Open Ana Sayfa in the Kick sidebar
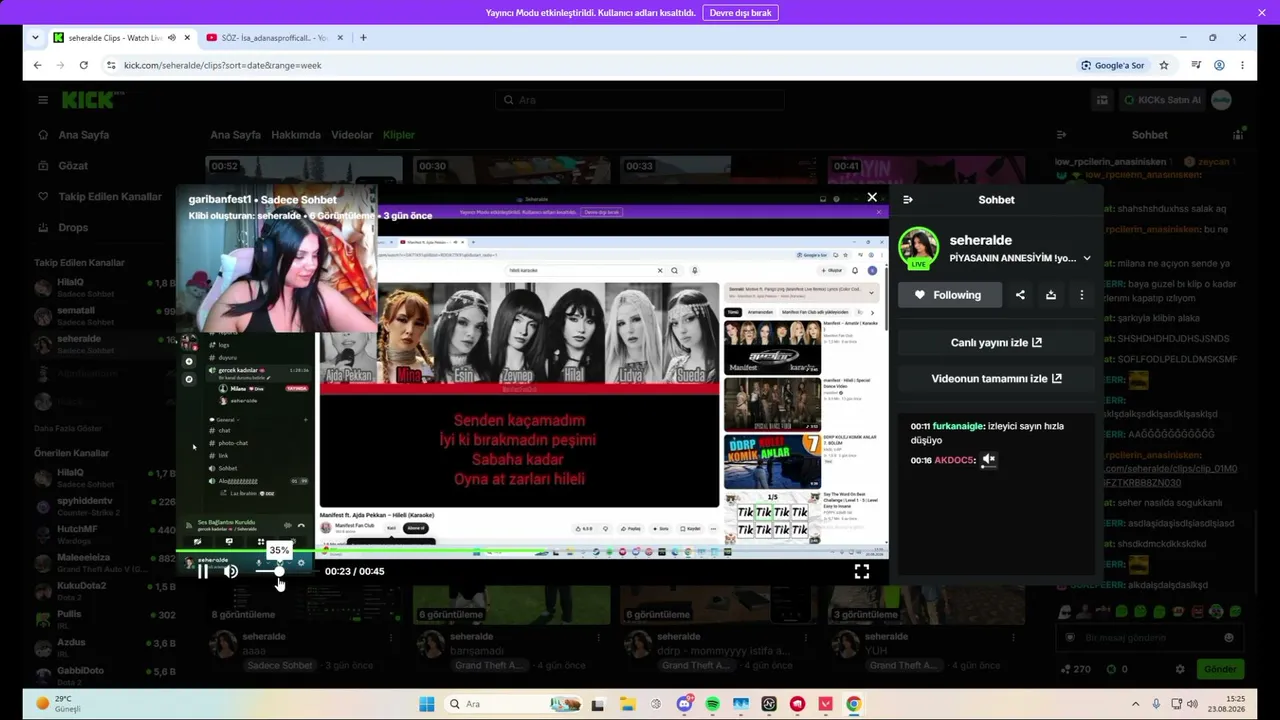1280x720 pixels. 83,135
